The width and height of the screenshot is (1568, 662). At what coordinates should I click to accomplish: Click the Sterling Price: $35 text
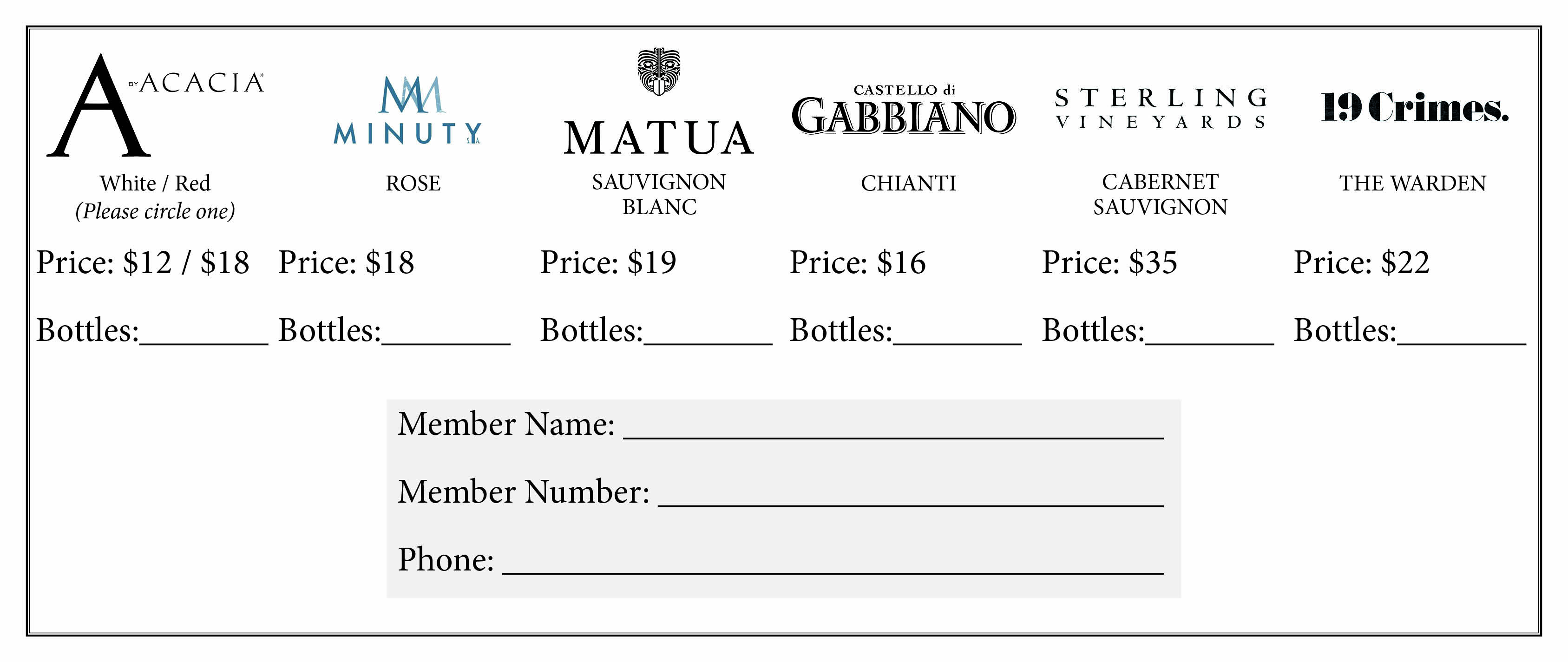[1109, 263]
